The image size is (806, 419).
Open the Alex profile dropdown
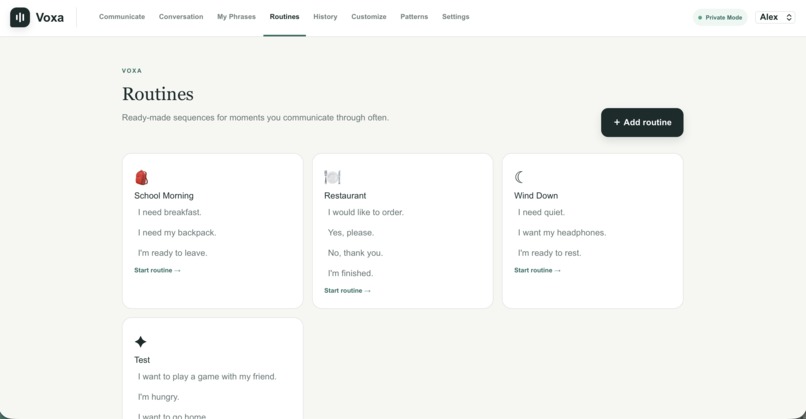775,17
